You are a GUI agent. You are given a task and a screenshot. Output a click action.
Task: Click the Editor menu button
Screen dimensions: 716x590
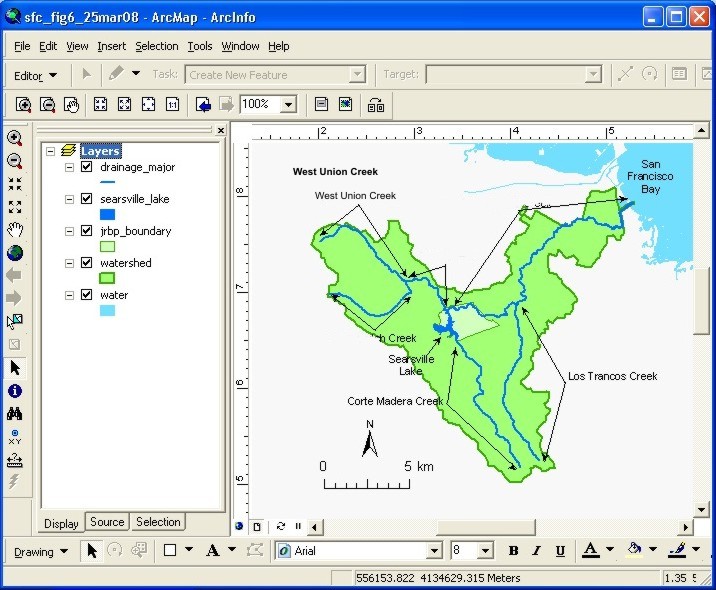tap(36, 75)
